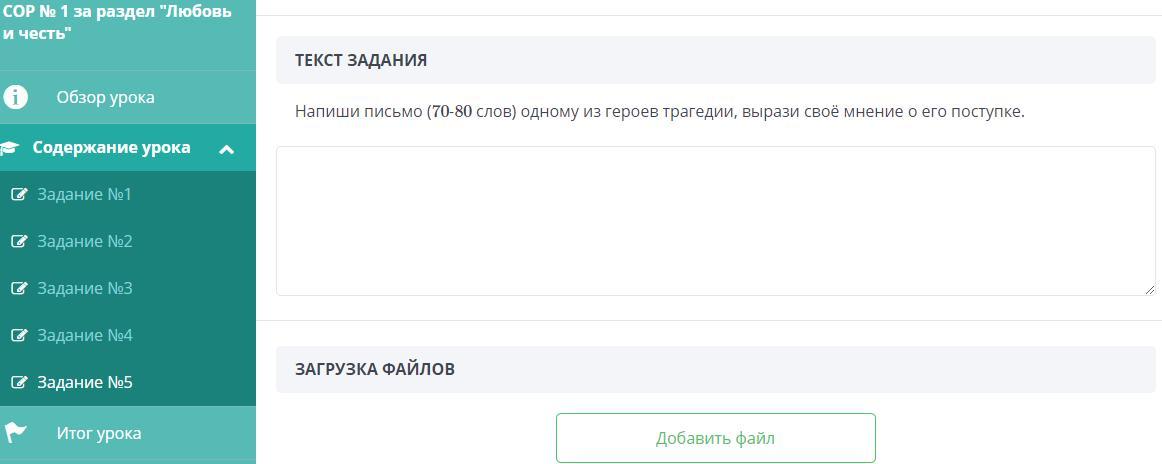
Task: Click the flag icon beside Итог урока
Action: [16, 433]
